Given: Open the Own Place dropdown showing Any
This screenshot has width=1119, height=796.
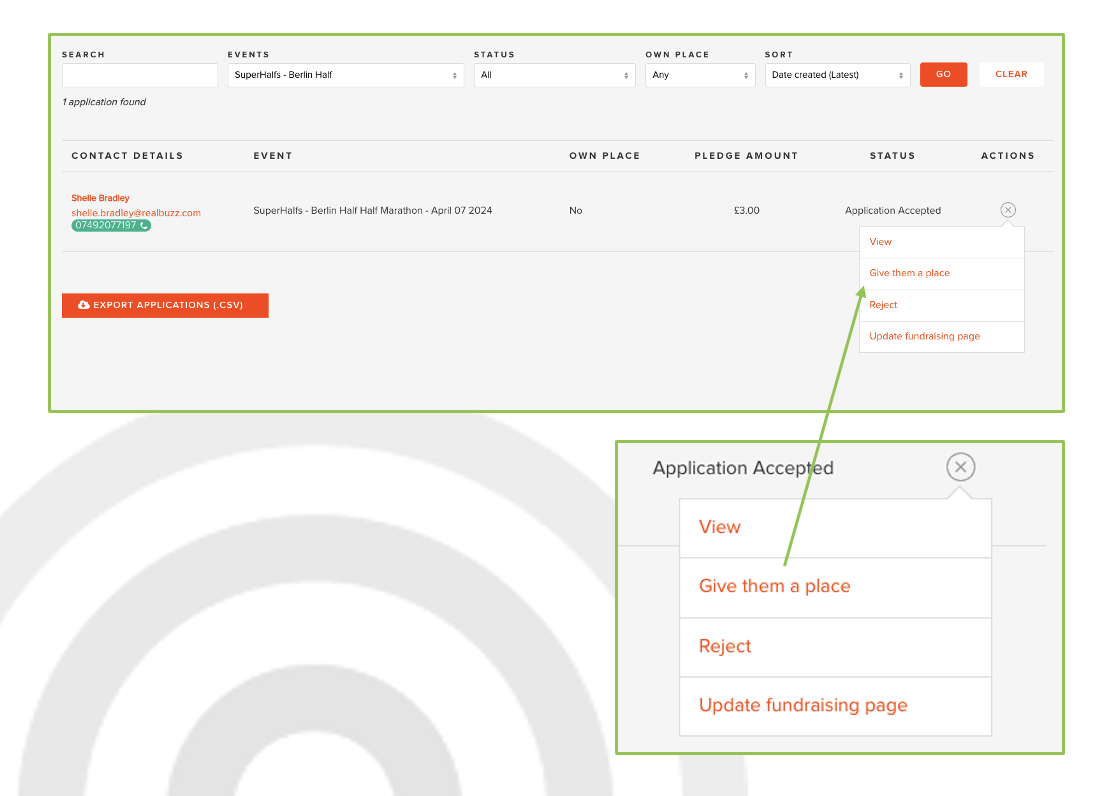Looking at the screenshot, I should [699, 74].
